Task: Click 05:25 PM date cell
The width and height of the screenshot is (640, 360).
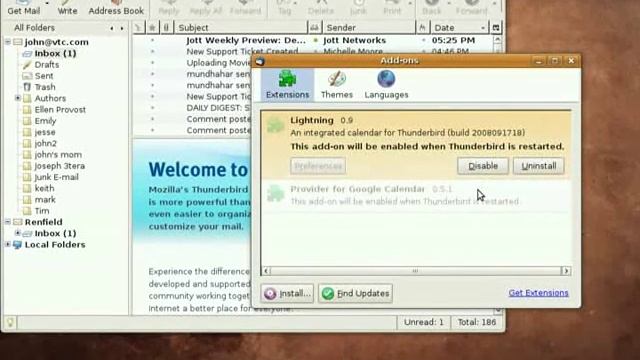Action: (x=453, y=40)
